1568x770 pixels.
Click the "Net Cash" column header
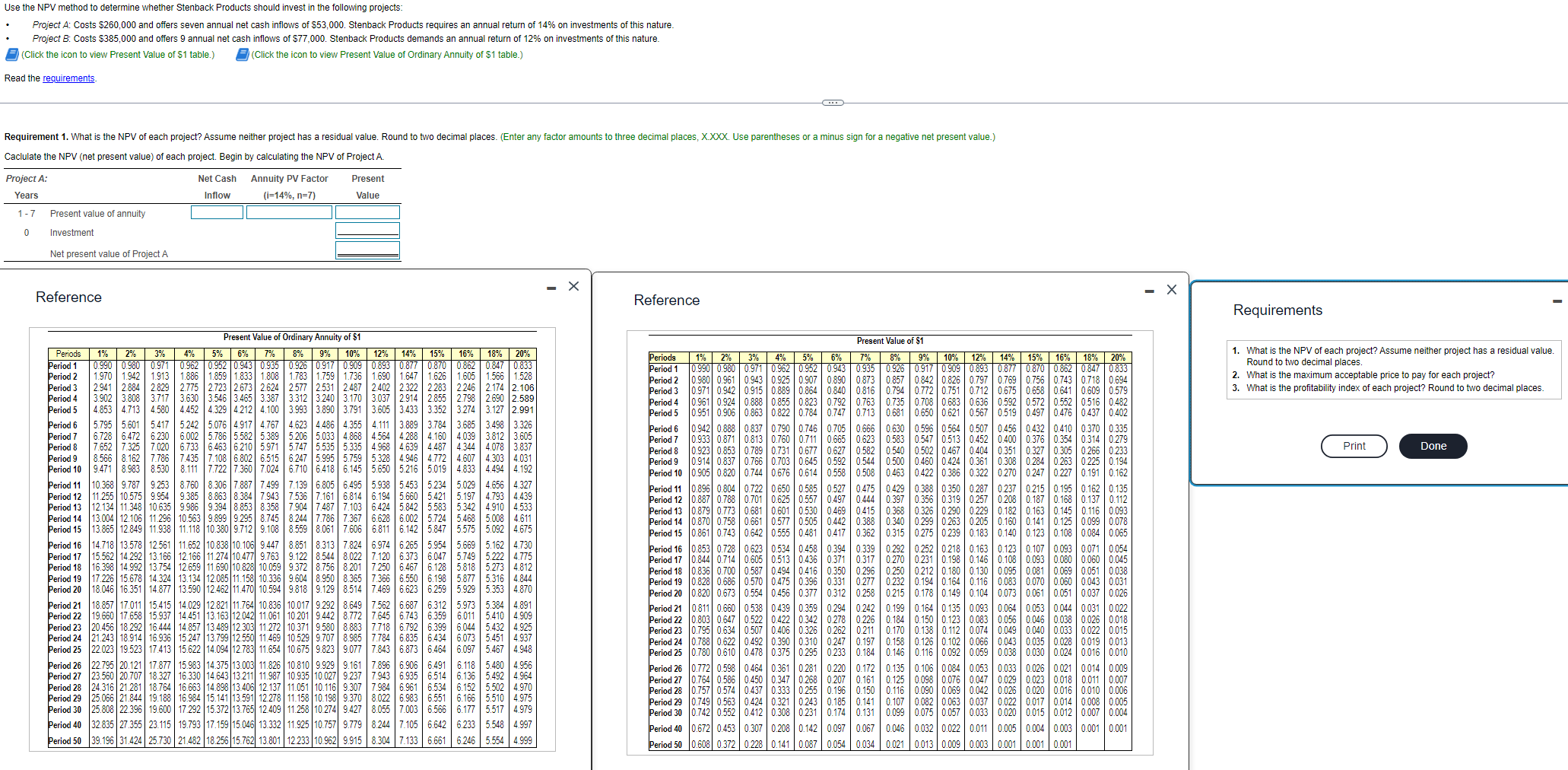217,179
